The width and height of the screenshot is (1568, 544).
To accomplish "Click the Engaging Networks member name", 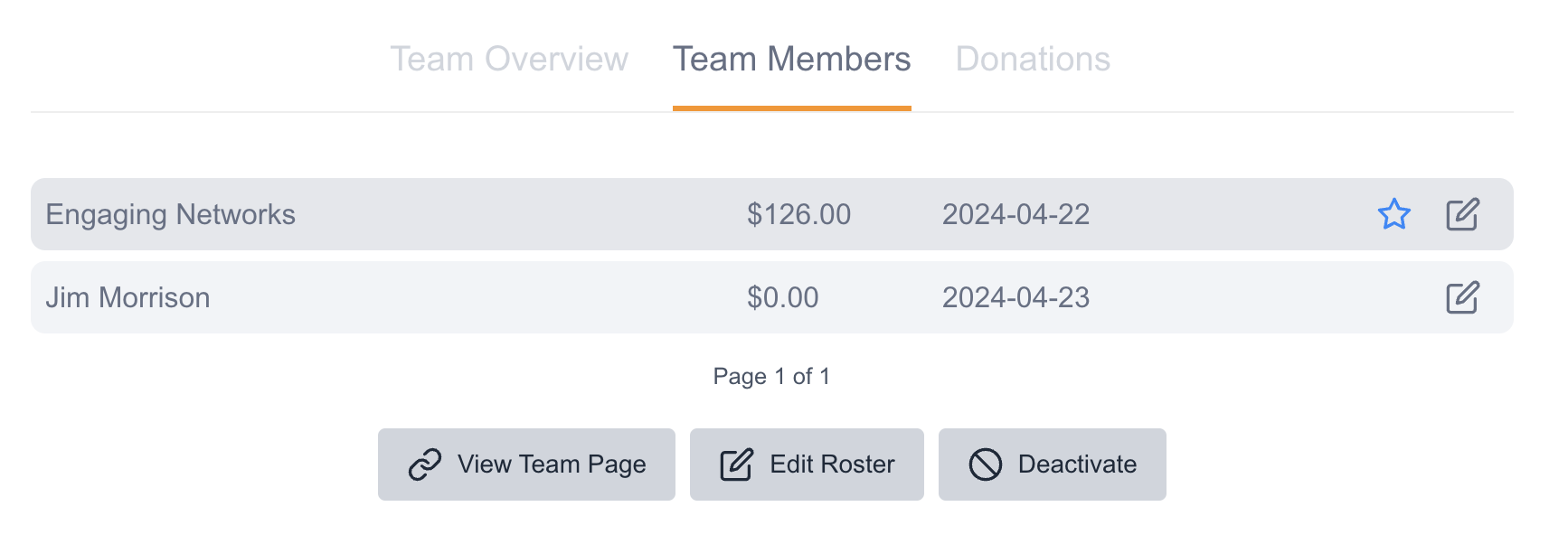I will click(x=170, y=214).
